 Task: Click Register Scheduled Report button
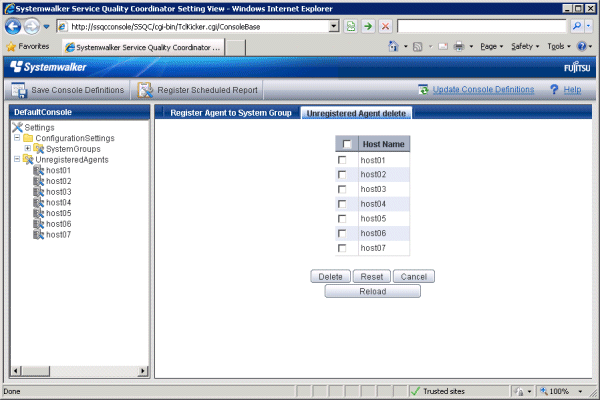[197, 90]
